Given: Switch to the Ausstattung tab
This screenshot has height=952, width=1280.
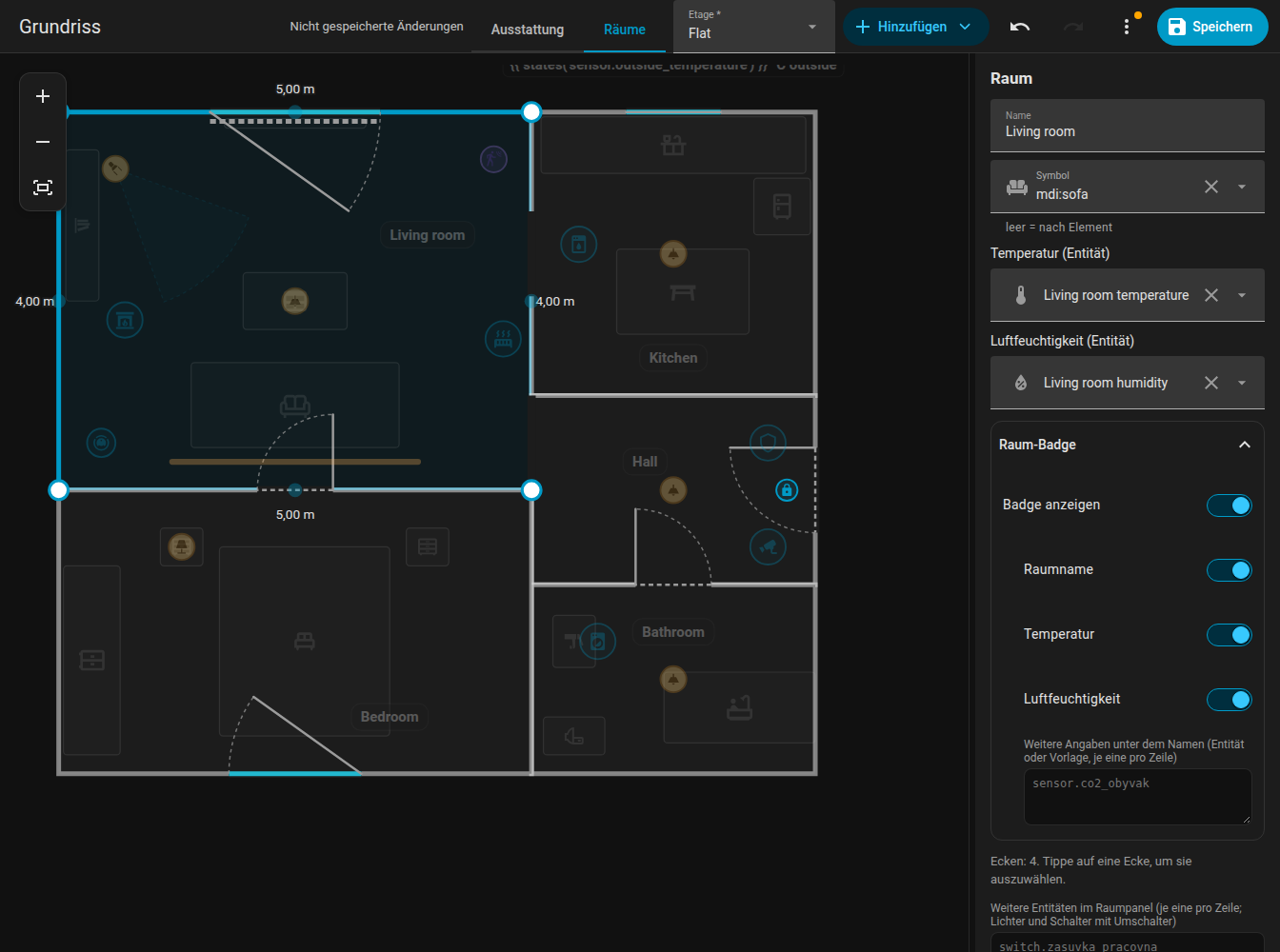Looking at the screenshot, I should tap(528, 30).
